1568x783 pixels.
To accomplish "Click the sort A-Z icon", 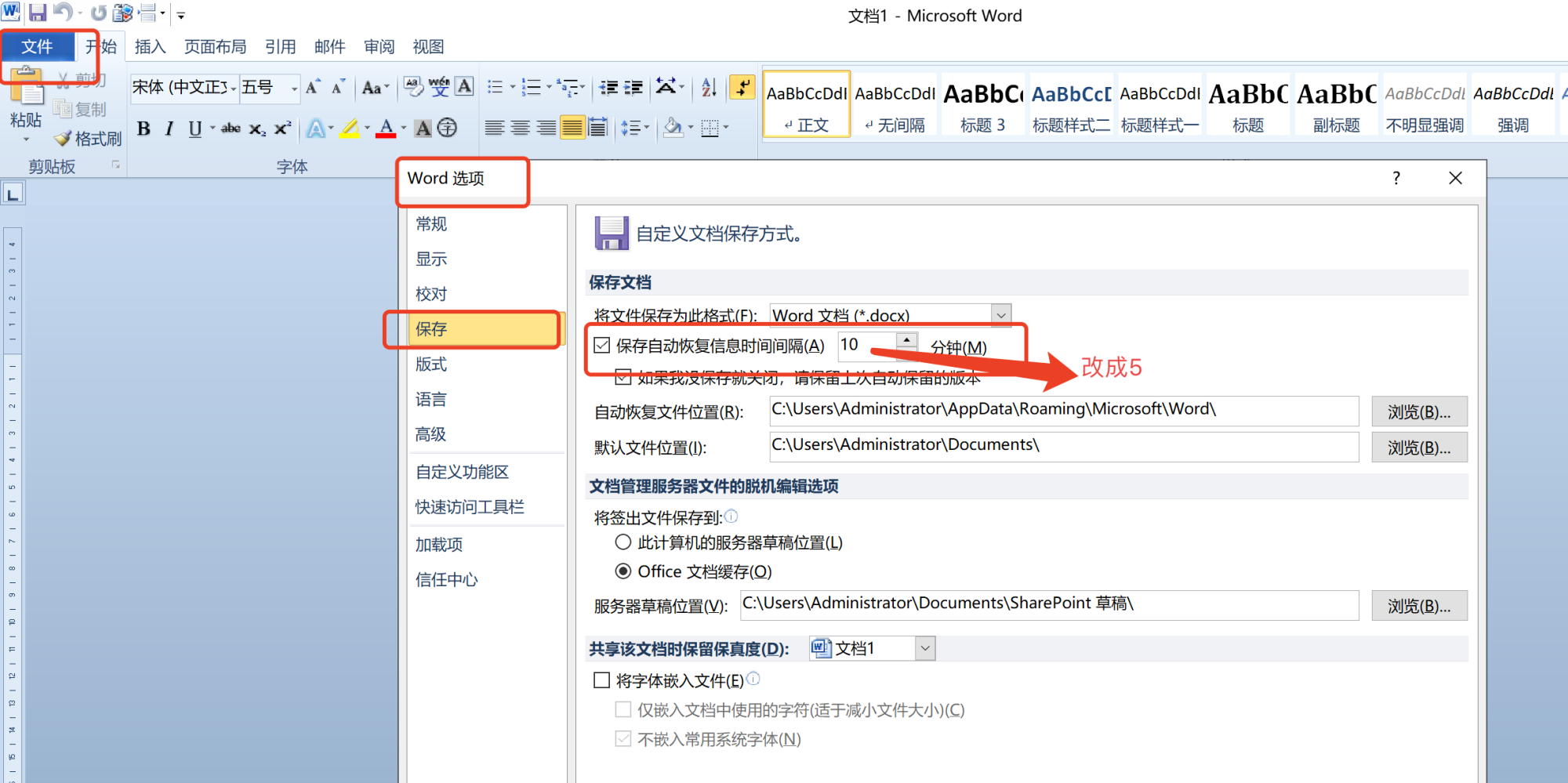I will (x=709, y=87).
